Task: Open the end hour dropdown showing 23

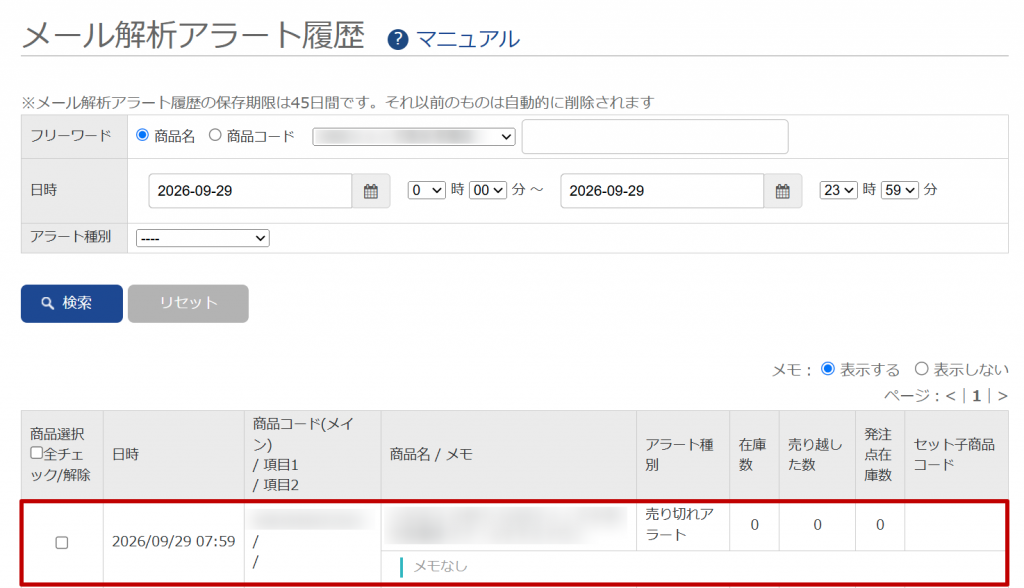Action: tap(839, 190)
